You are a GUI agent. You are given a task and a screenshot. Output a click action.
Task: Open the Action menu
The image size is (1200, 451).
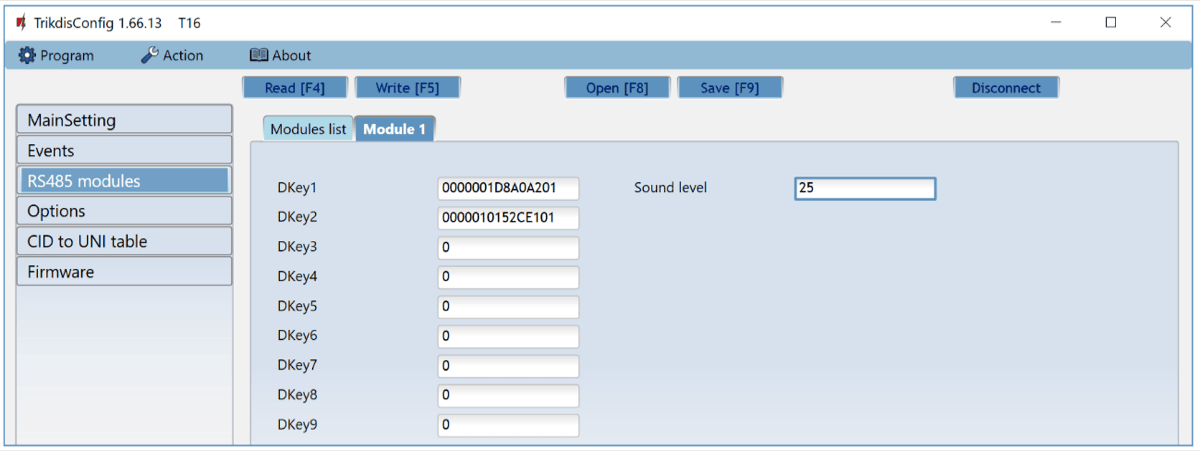[172, 56]
